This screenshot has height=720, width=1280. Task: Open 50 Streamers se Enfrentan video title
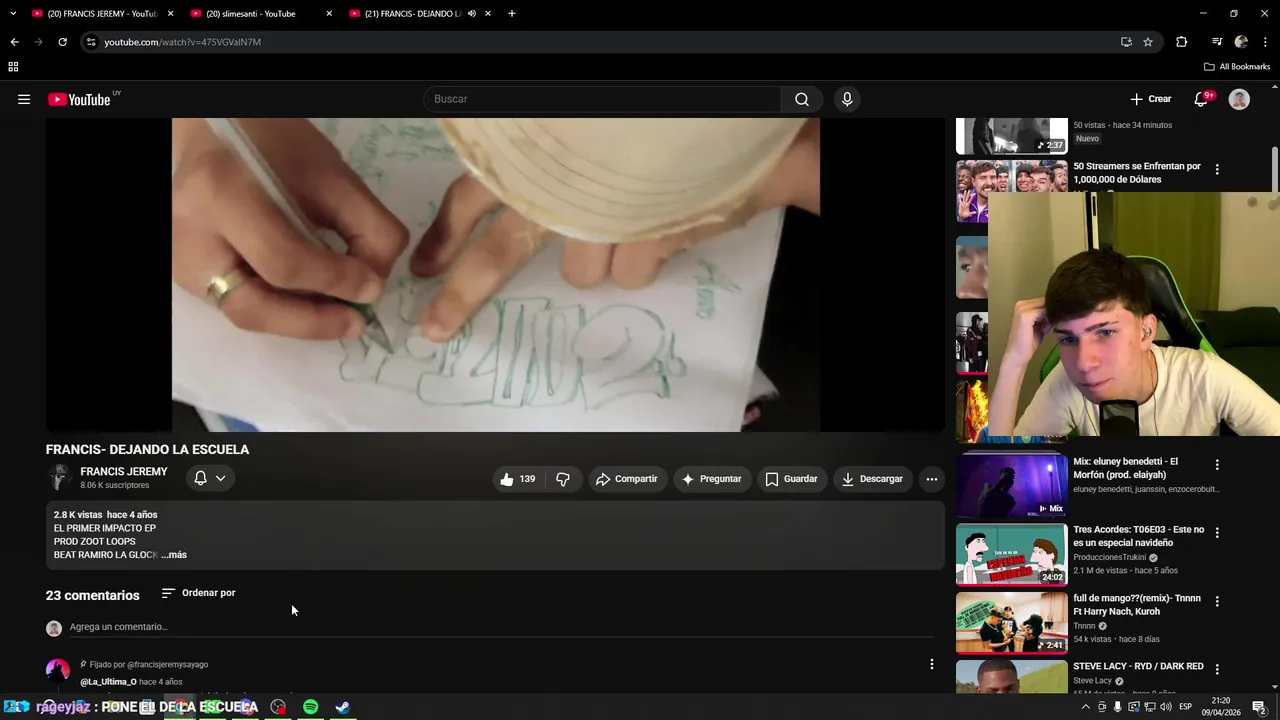point(1137,173)
